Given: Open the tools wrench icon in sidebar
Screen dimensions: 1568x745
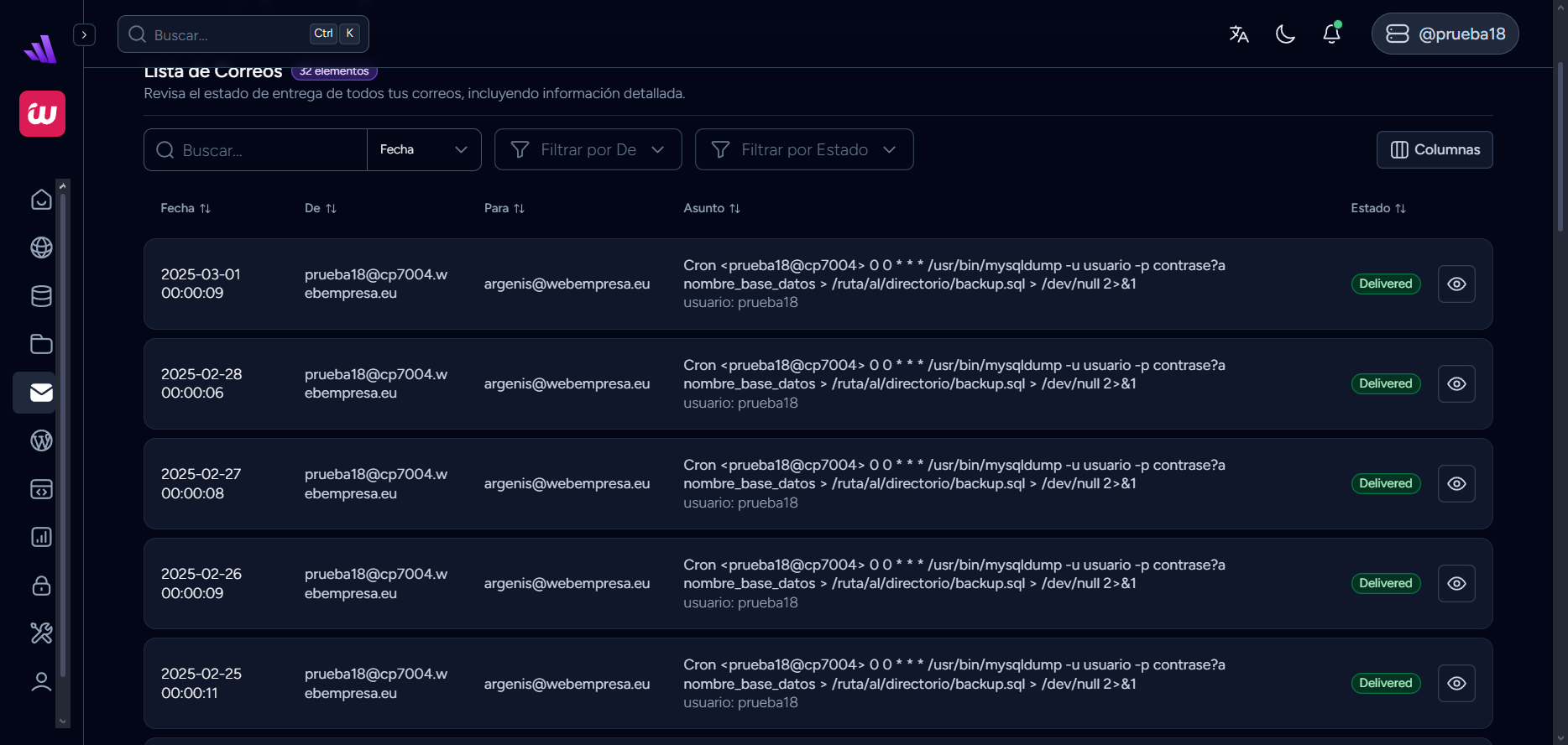Looking at the screenshot, I should coord(41,633).
